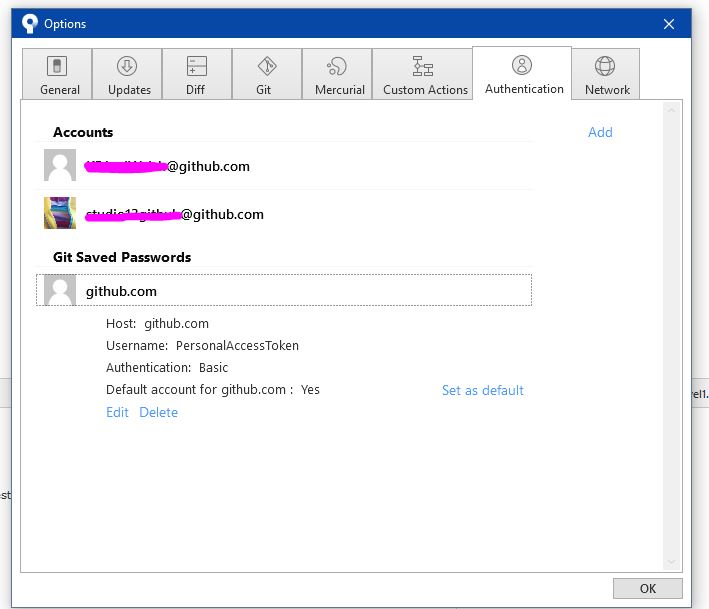Select the Git tab
Image resolution: width=709 pixels, height=609 pixels.
pos(267,74)
